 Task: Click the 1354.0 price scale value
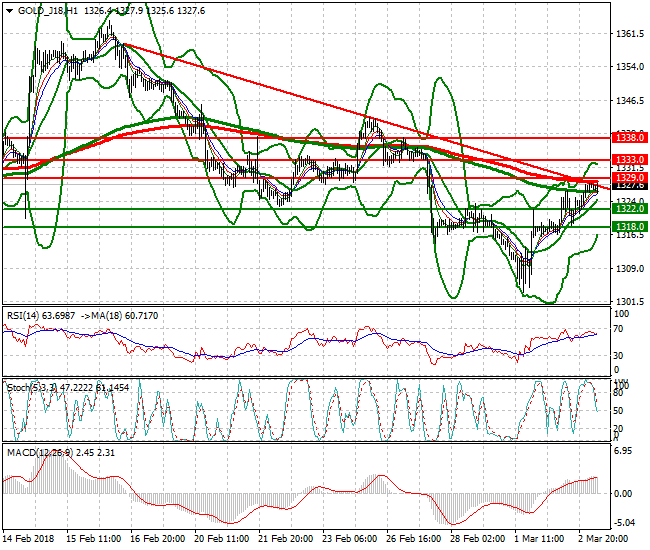(630, 67)
